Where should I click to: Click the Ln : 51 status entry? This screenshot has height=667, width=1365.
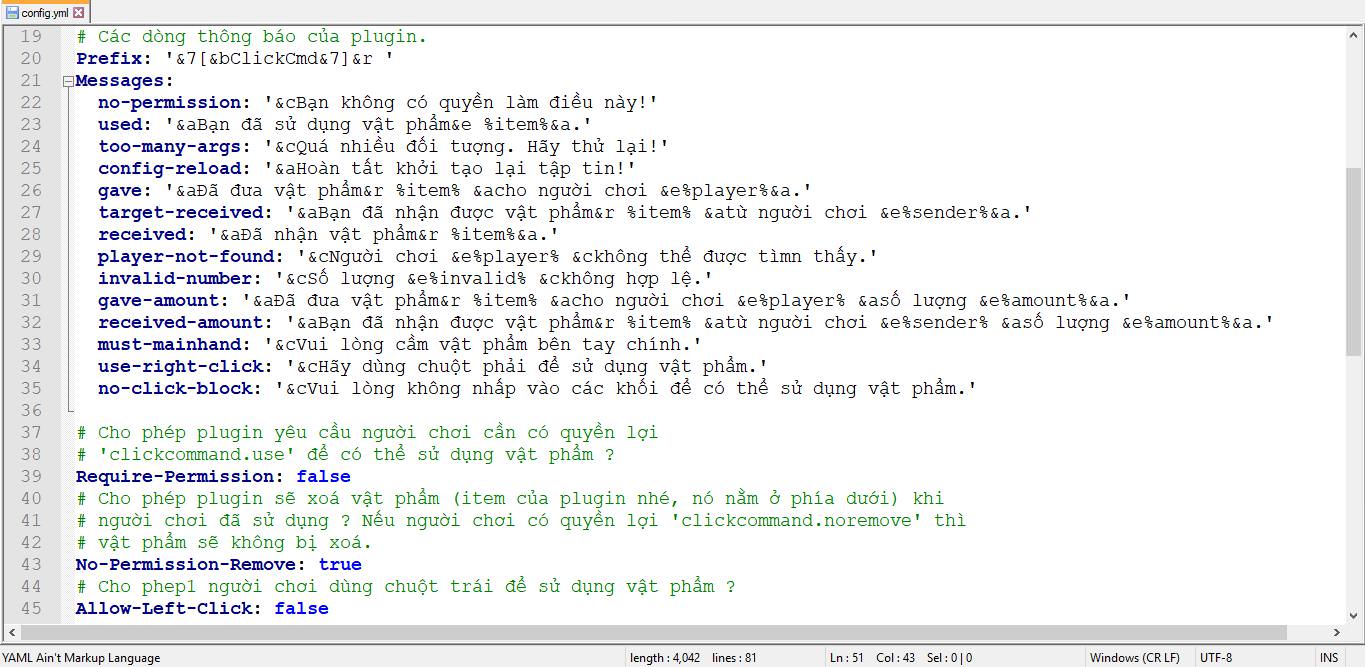[x=848, y=657]
